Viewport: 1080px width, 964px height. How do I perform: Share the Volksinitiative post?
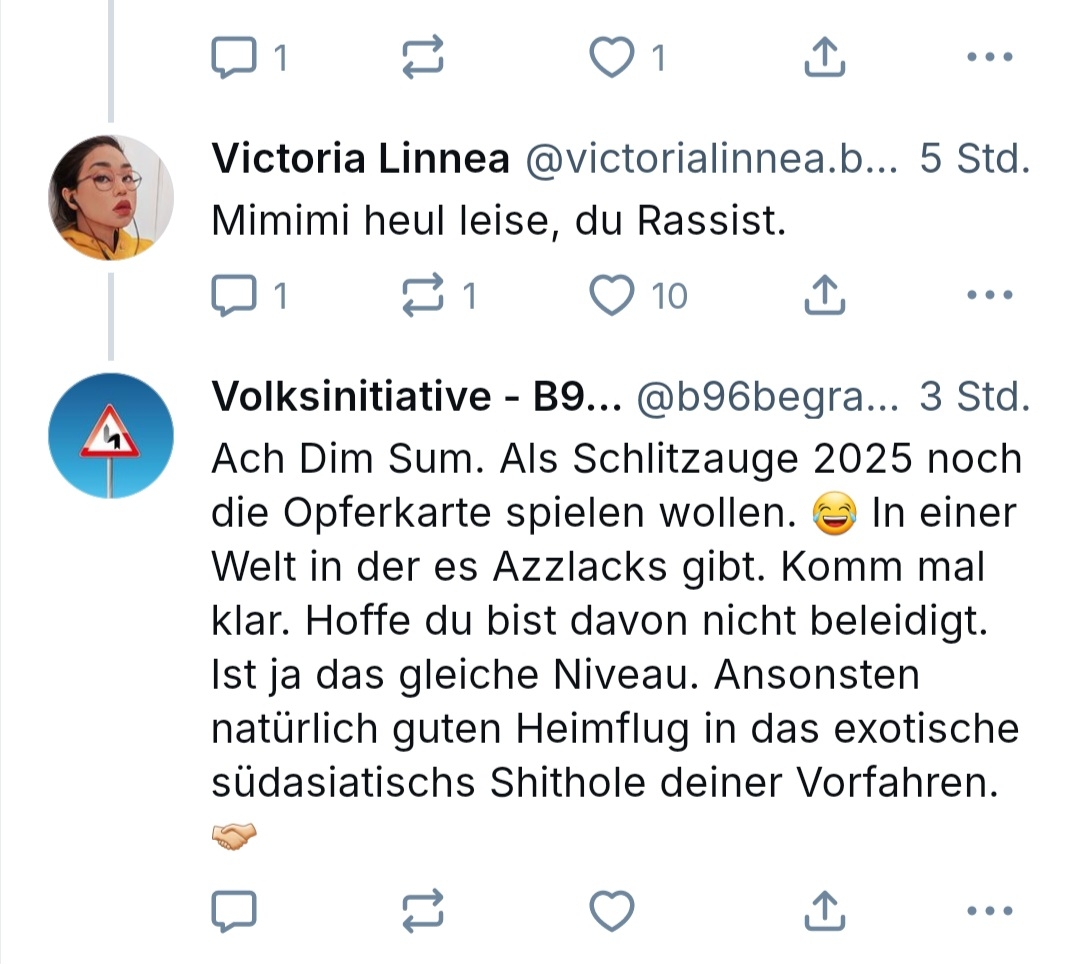(x=825, y=910)
